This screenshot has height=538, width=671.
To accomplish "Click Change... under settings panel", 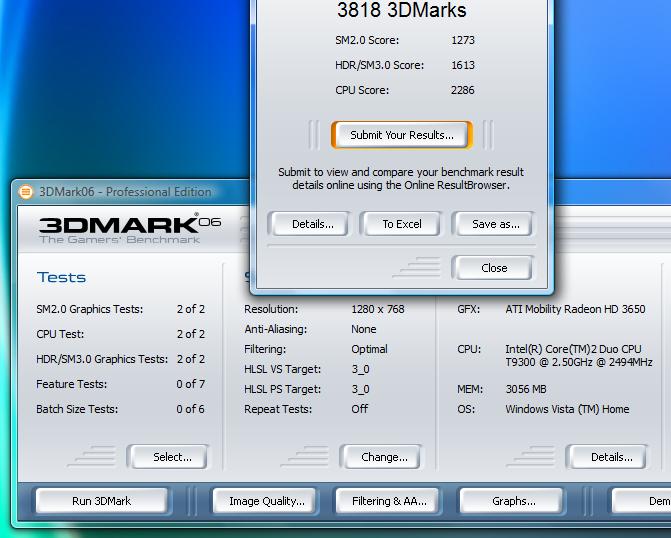I will coord(381,457).
